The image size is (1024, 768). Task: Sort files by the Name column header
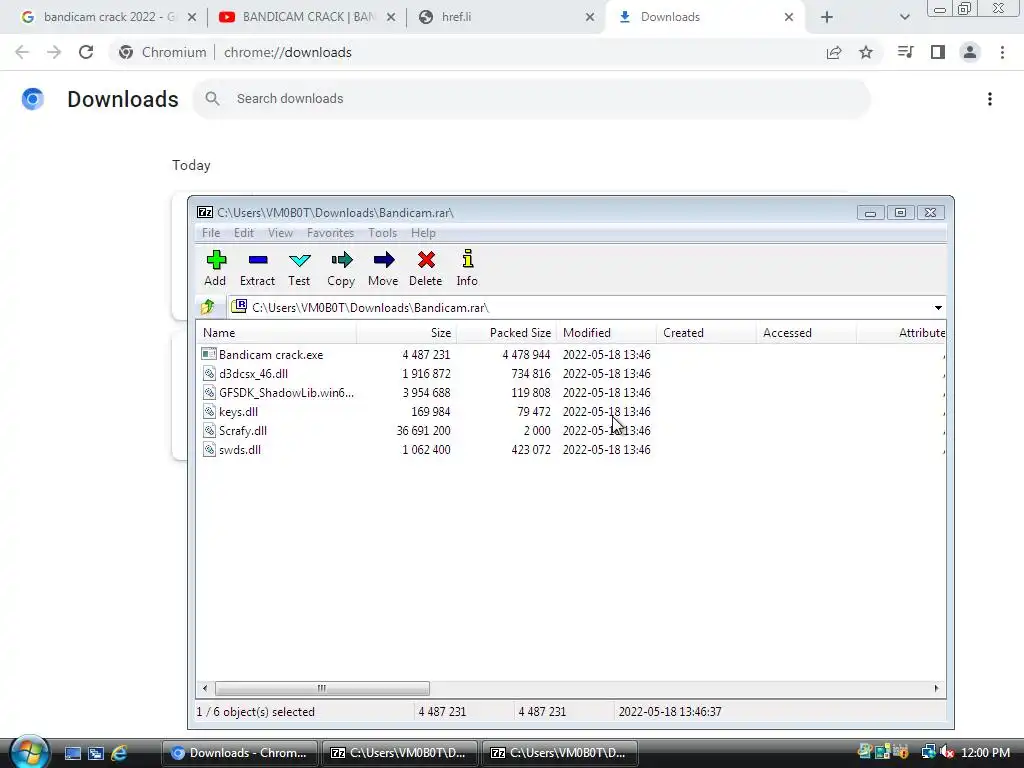tap(276, 332)
